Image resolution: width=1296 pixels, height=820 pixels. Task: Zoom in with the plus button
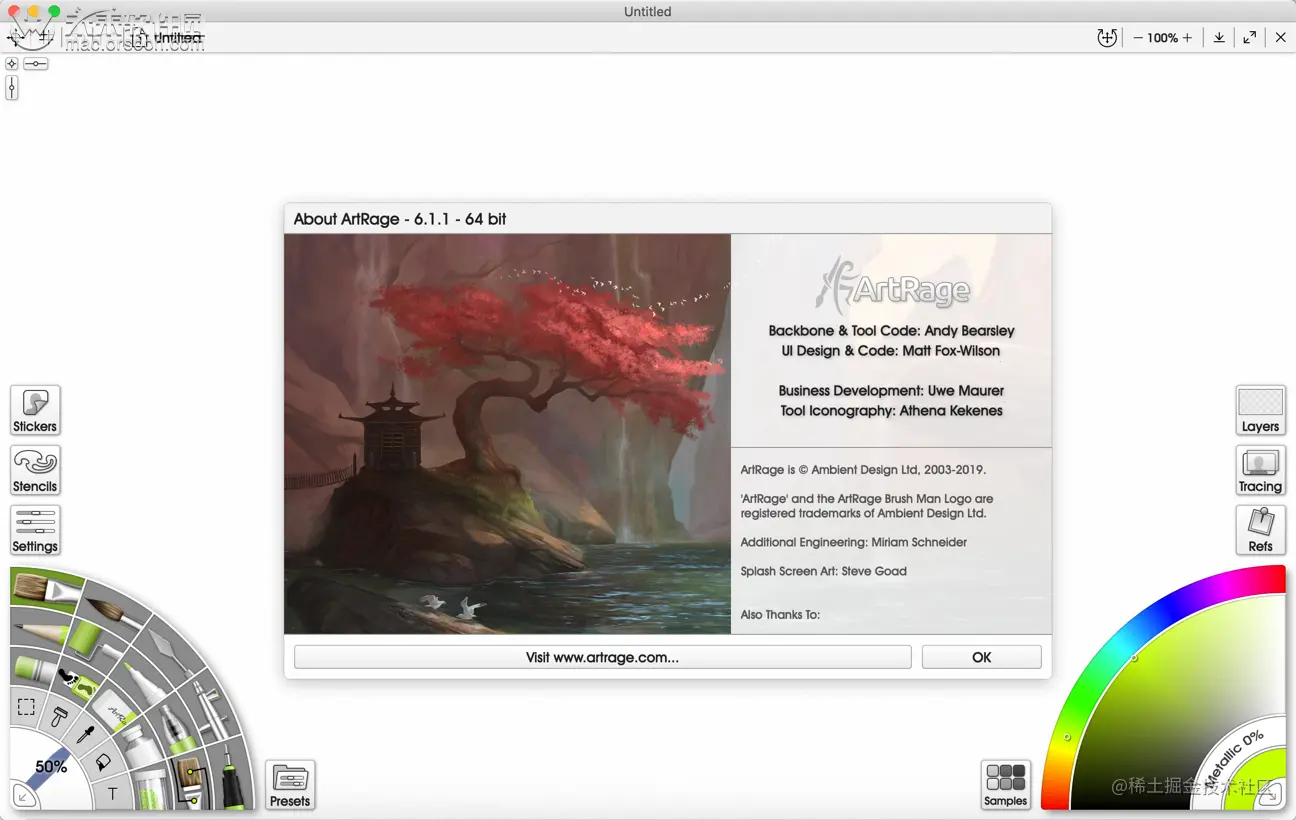coord(1187,38)
